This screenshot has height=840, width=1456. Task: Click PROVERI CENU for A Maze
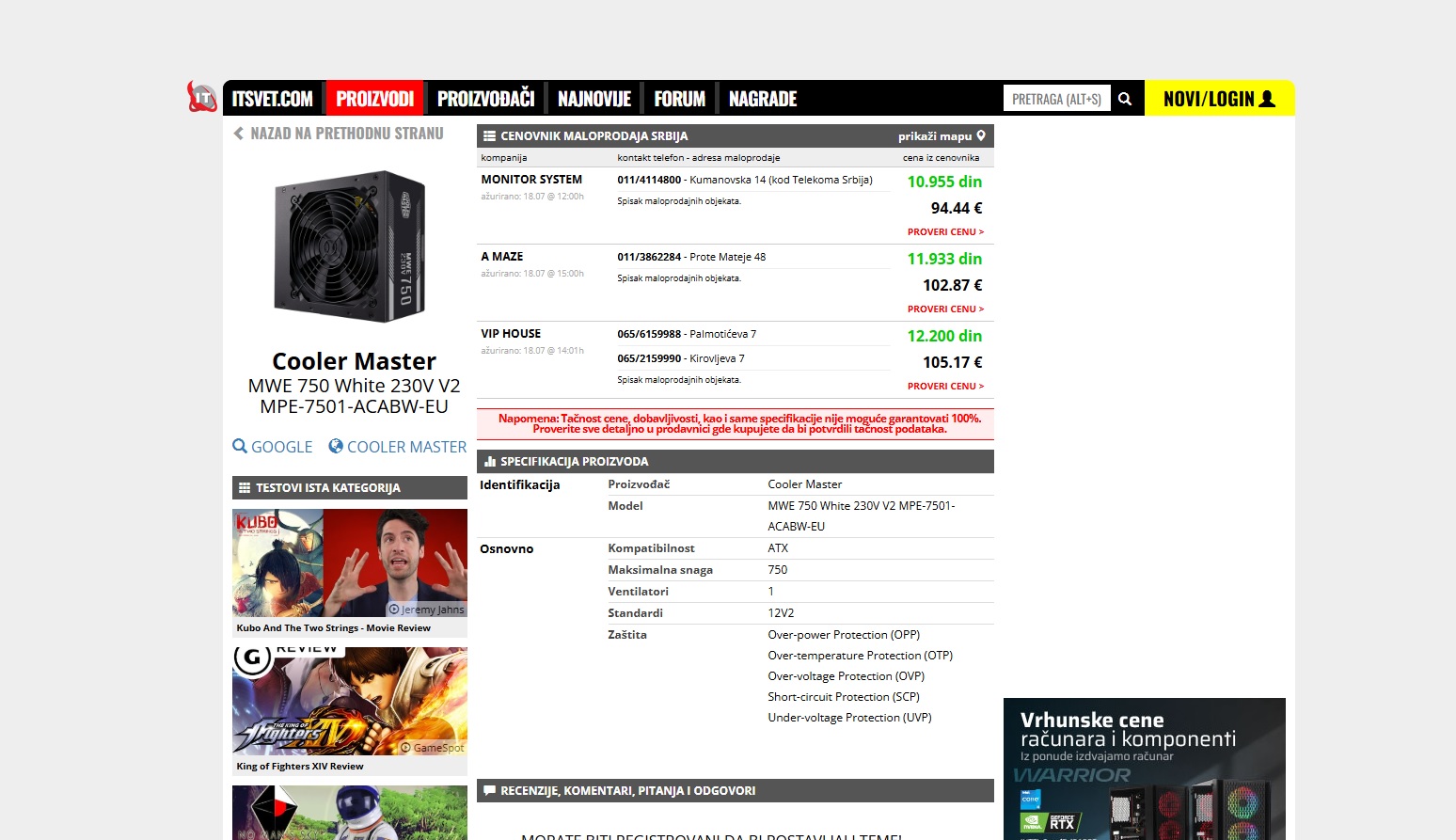point(945,309)
